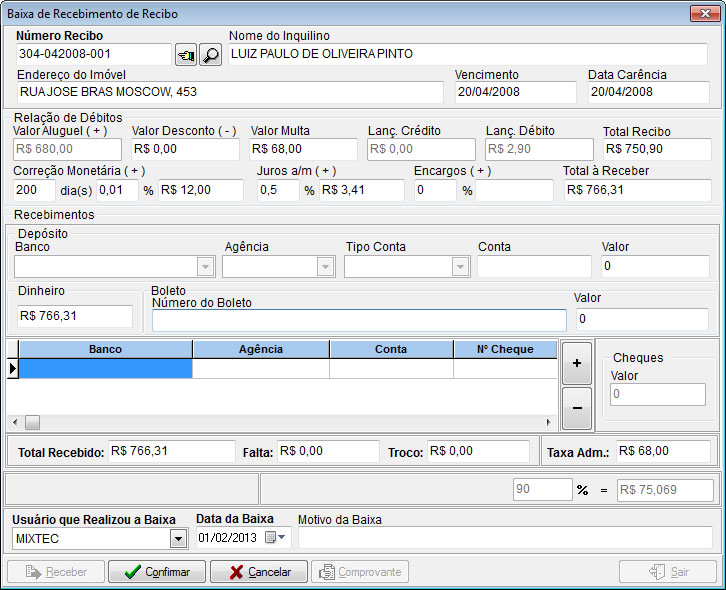Click the grid's horizontal scrollbar right arrow
The height and width of the screenshot is (590, 726).
(x=548, y=422)
